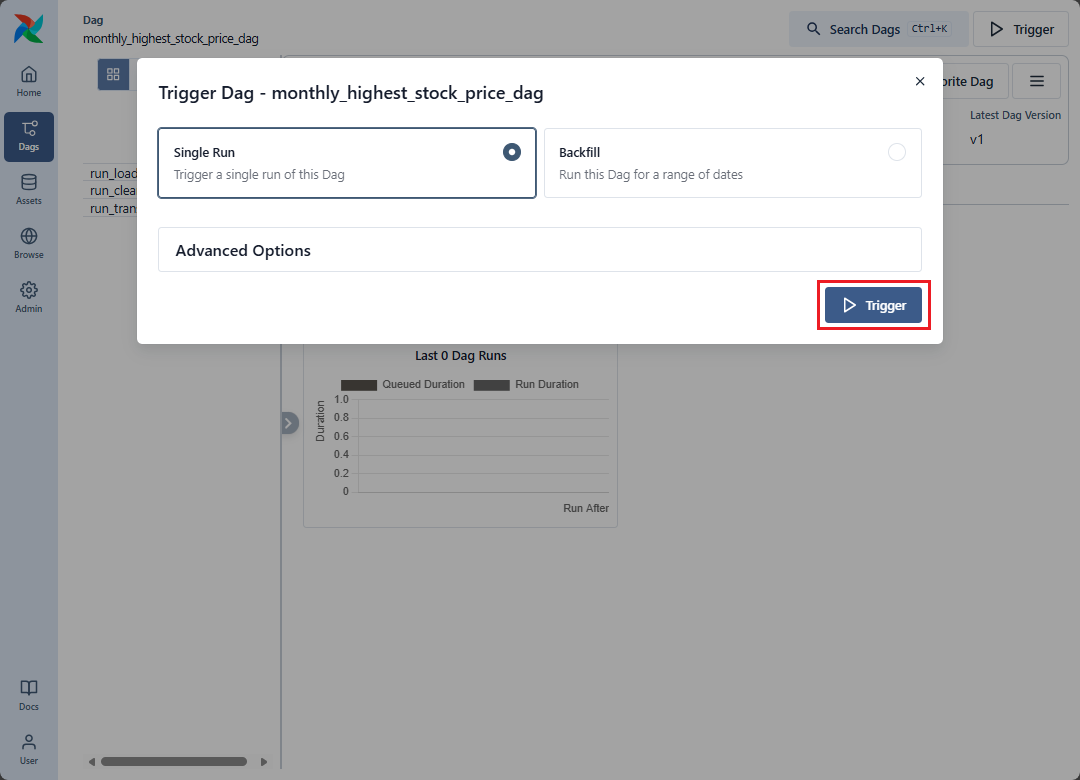Image resolution: width=1080 pixels, height=780 pixels.
Task: Open the Assets sidebar icon
Action: [x=29, y=189]
